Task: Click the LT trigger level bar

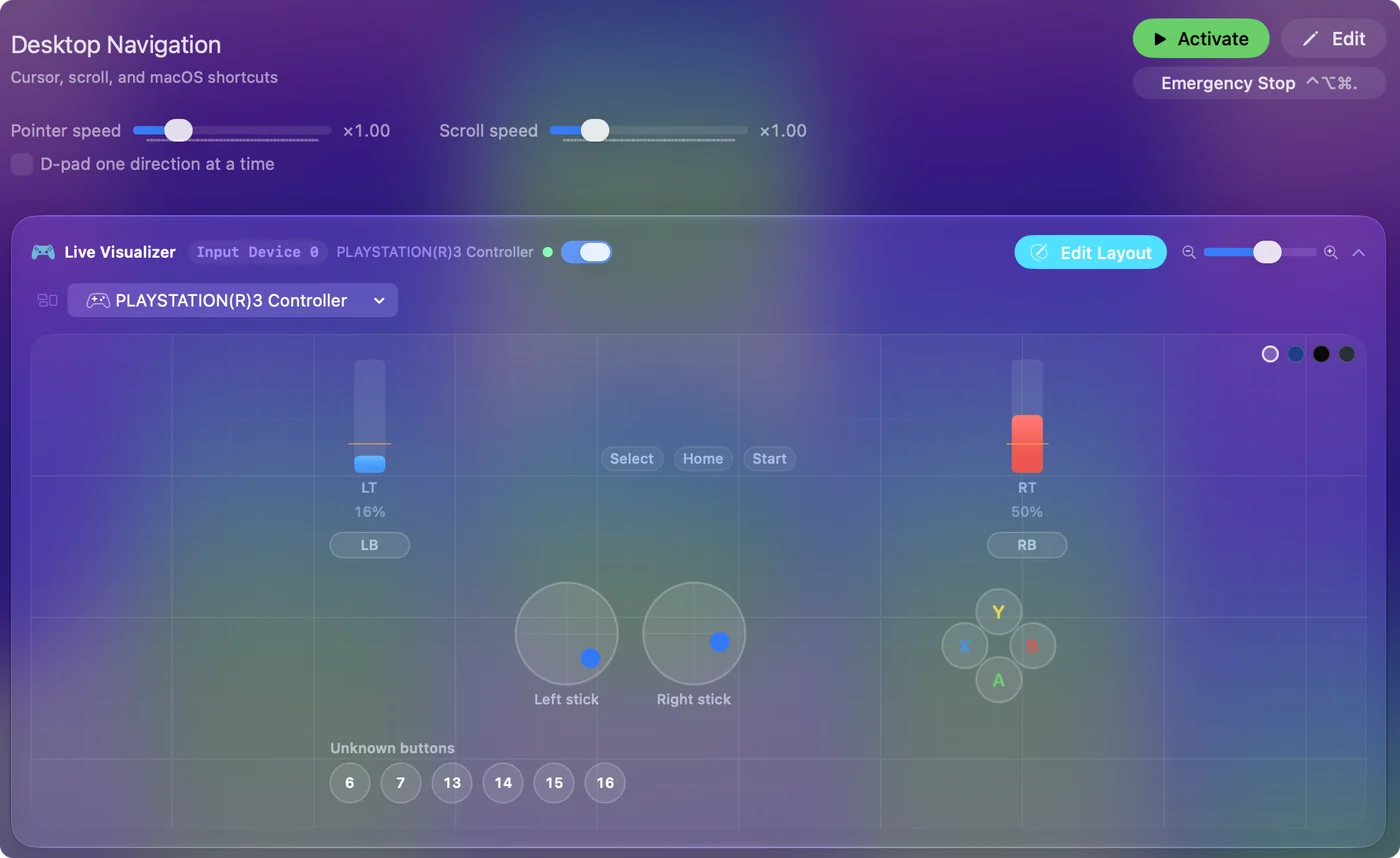Action: coord(370,416)
